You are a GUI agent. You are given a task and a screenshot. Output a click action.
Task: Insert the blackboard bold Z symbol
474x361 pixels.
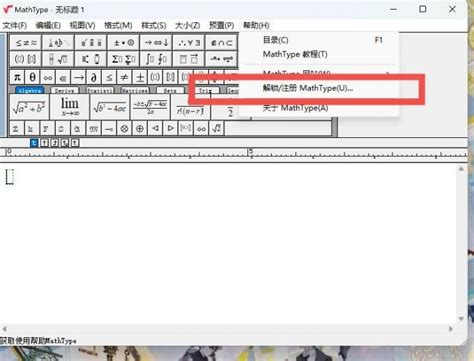click(x=16, y=128)
